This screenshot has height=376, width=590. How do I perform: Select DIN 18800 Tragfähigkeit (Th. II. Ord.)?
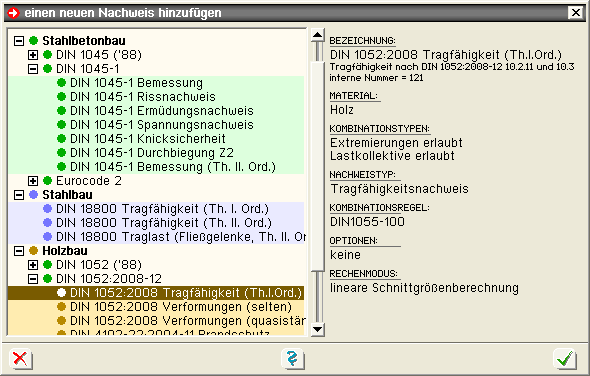[x=156, y=223]
